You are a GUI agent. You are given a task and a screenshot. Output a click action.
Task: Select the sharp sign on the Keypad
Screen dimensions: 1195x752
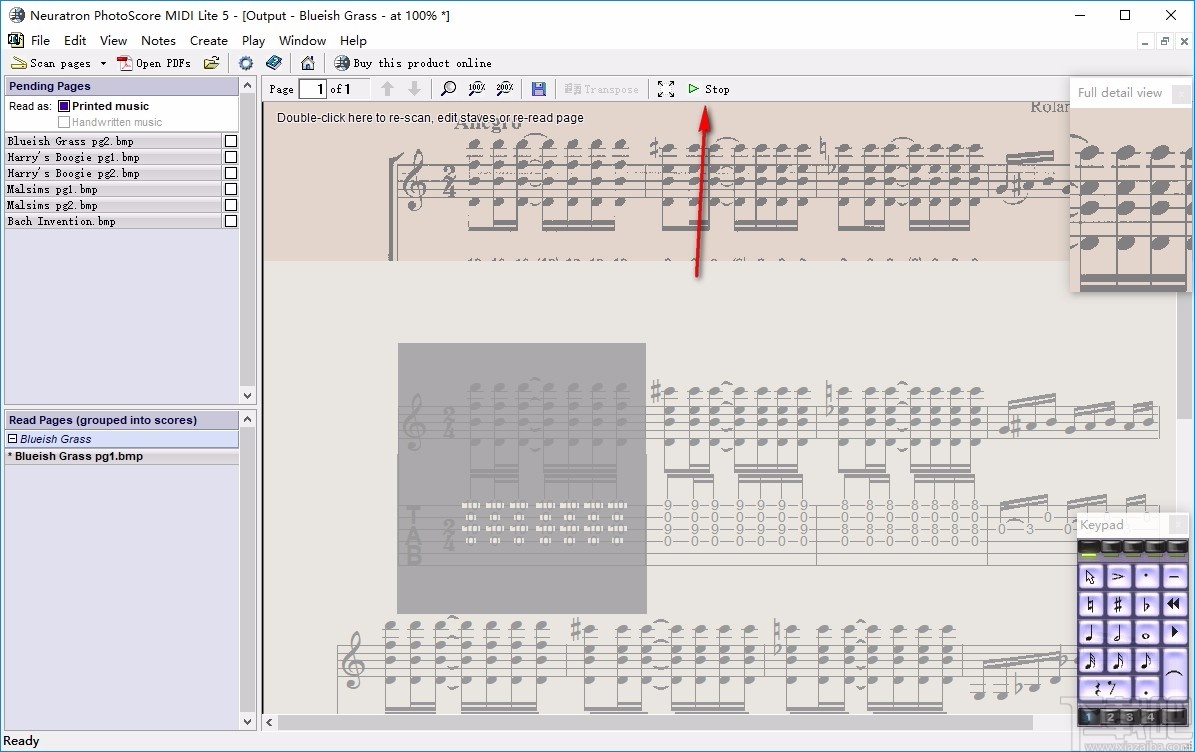(x=1119, y=604)
